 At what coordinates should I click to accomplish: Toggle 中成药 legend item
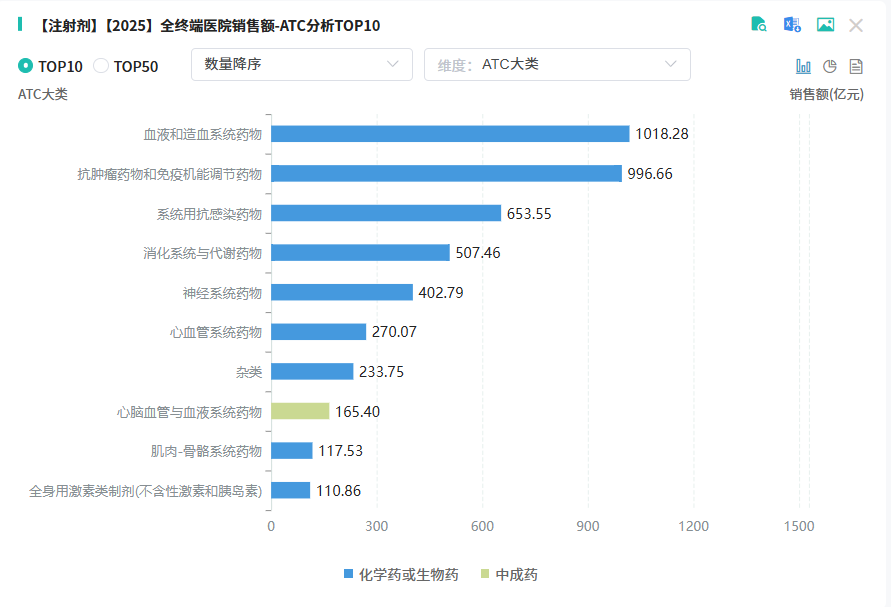pyautogui.click(x=509, y=575)
